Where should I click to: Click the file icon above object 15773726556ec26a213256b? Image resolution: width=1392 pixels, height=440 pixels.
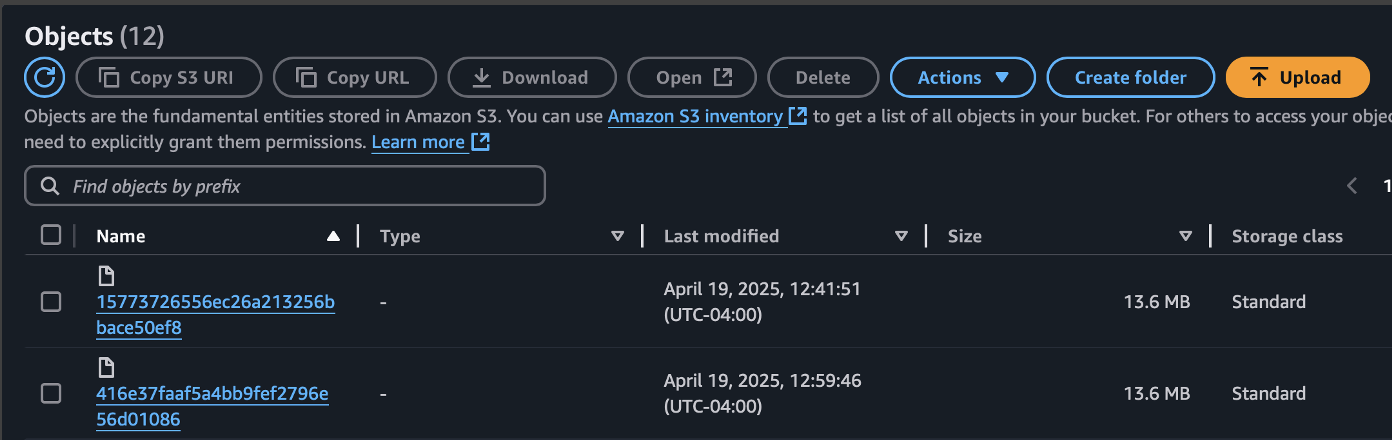pyautogui.click(x=106, y=275)
